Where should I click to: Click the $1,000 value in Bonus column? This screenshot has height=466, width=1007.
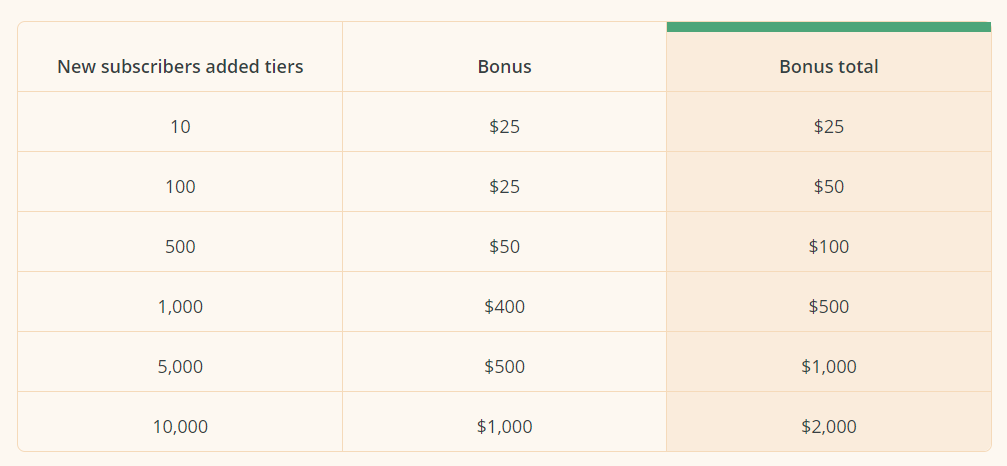[x=504, y=427]
